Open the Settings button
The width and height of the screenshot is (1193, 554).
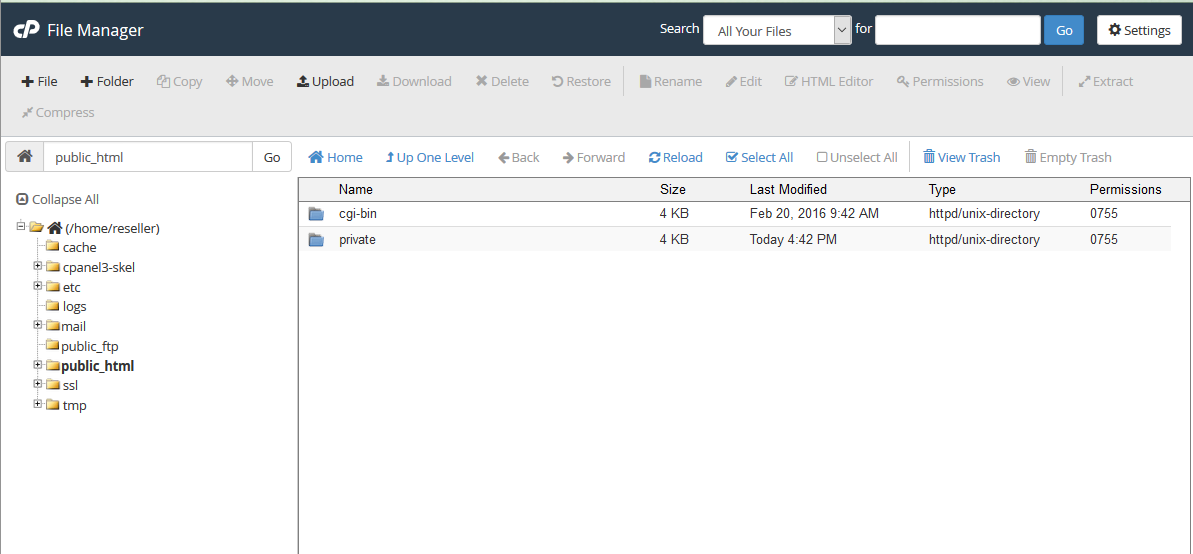coord(1139,30)
